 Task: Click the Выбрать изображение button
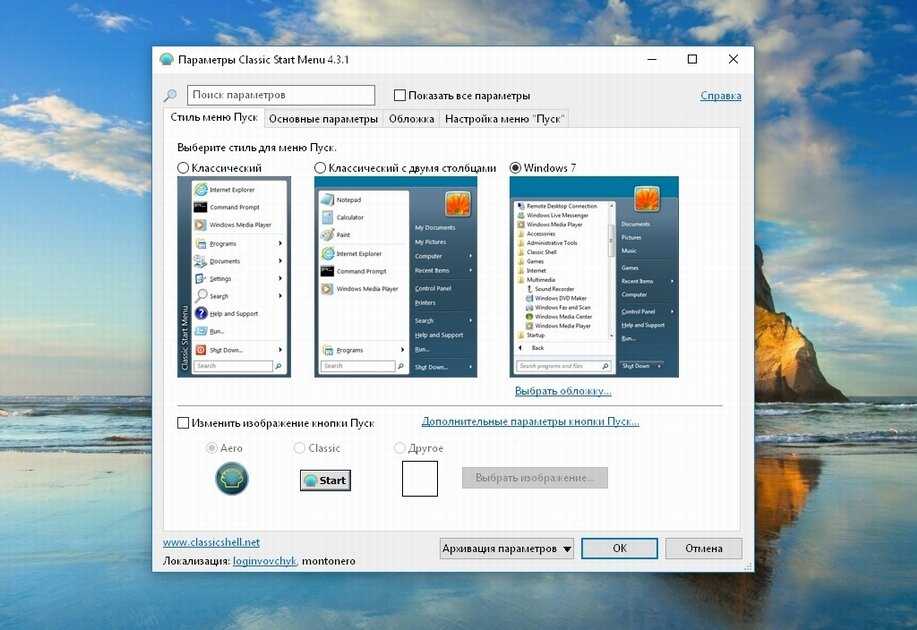(535, 477)
